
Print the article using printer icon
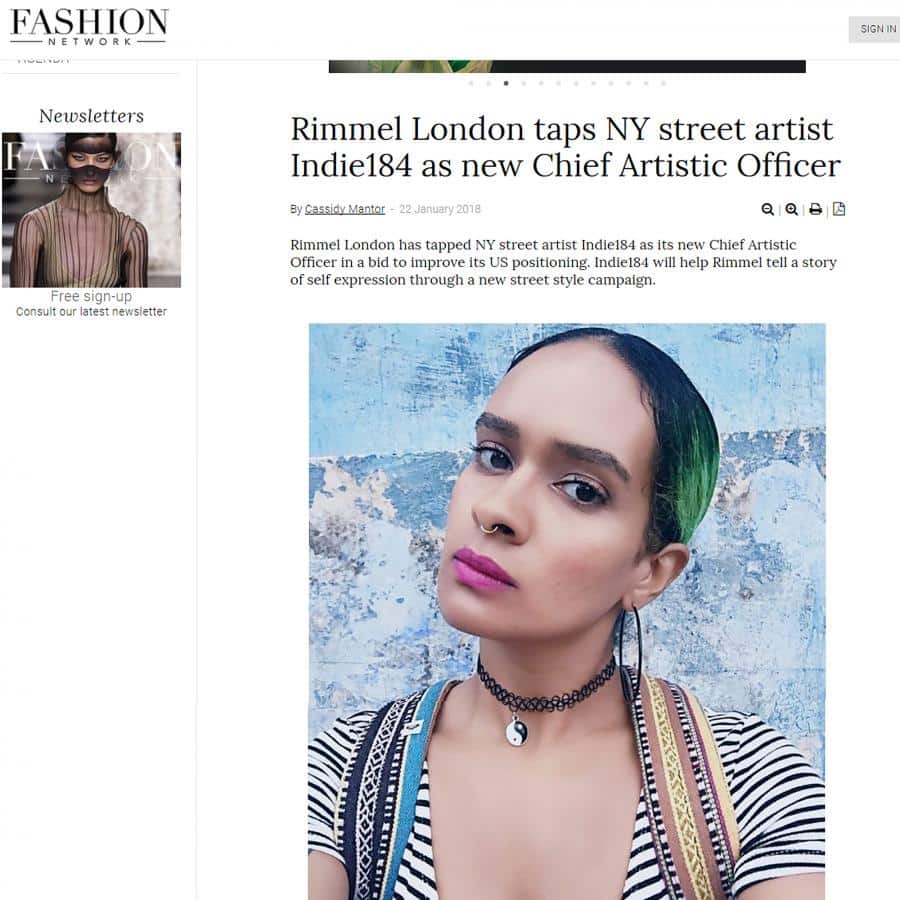point(815,210)
